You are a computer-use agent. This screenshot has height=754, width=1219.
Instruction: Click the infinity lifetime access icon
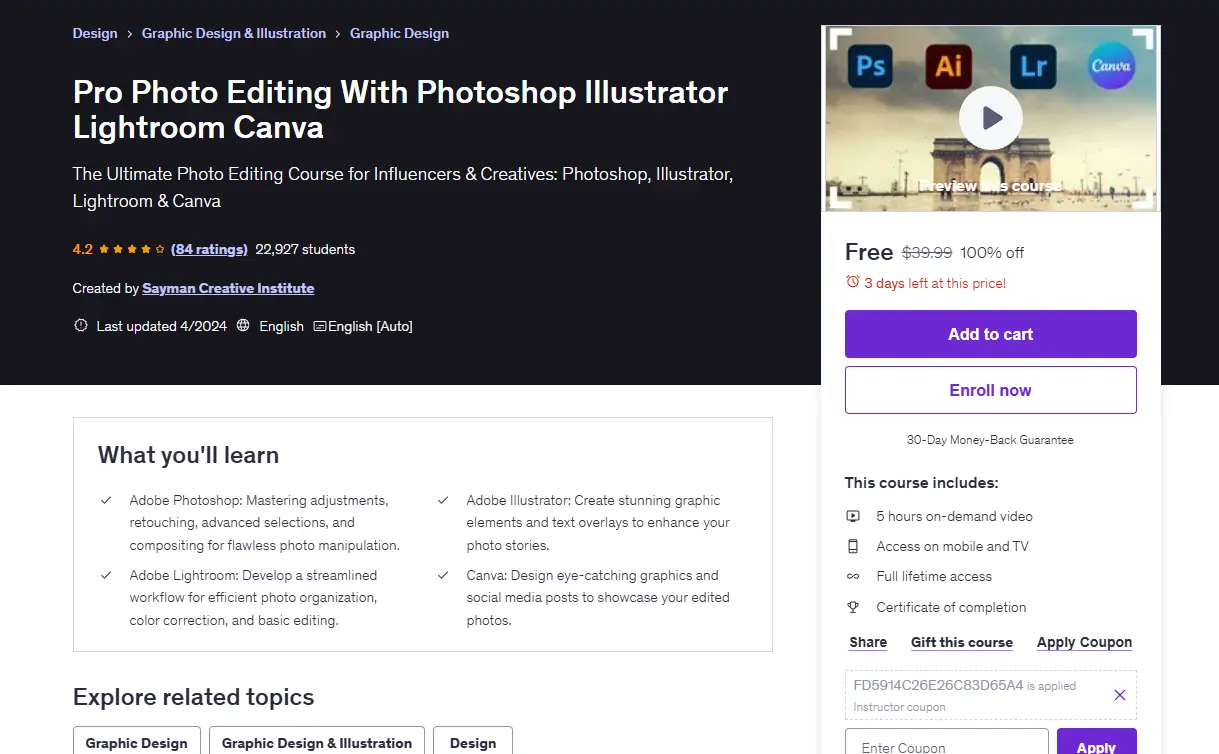coord(853,577)
